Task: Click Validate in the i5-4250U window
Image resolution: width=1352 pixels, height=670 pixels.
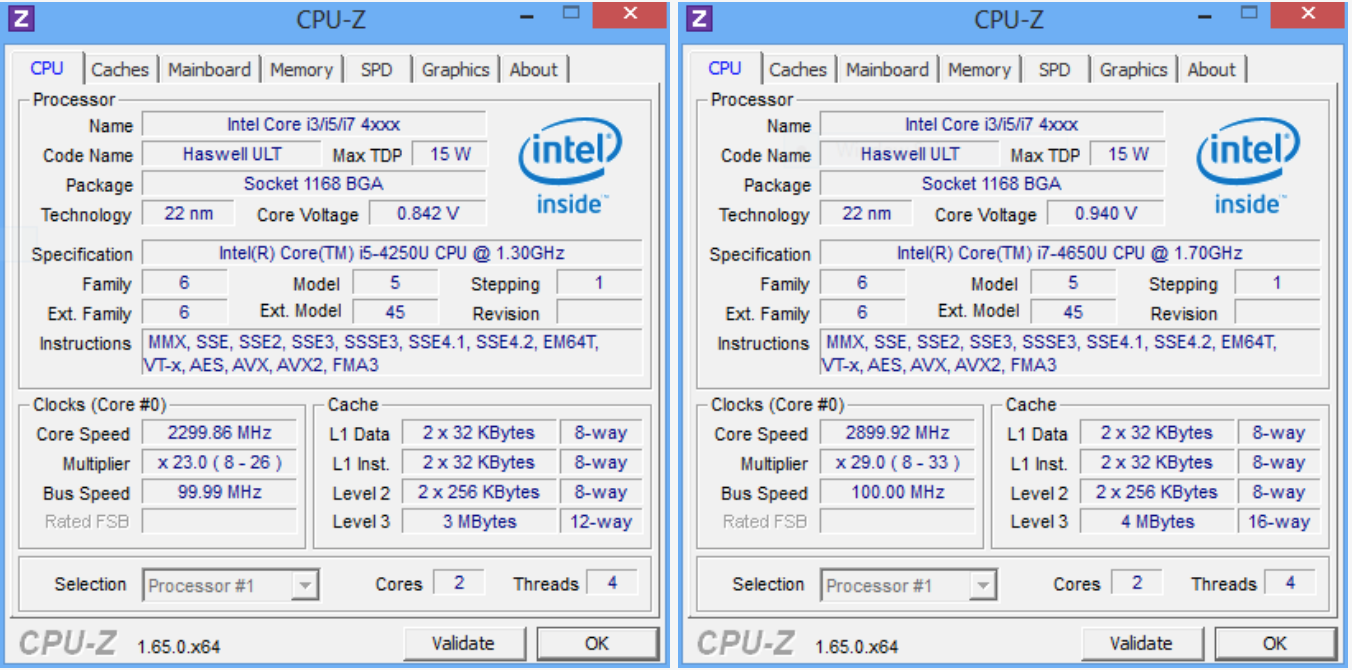Action: [x=463, y=643]
